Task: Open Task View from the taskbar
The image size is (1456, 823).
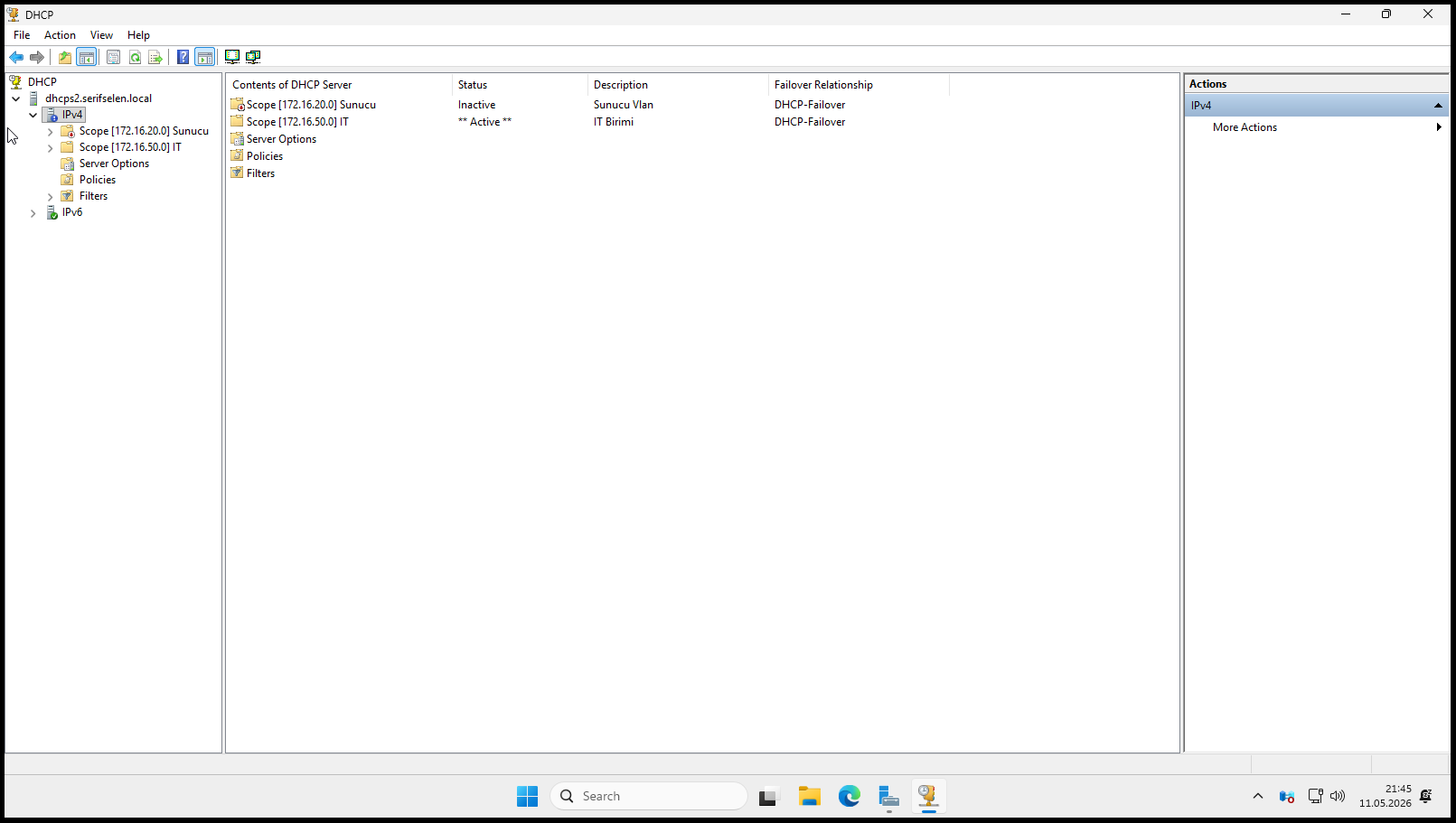Action: tap(768, 796)
